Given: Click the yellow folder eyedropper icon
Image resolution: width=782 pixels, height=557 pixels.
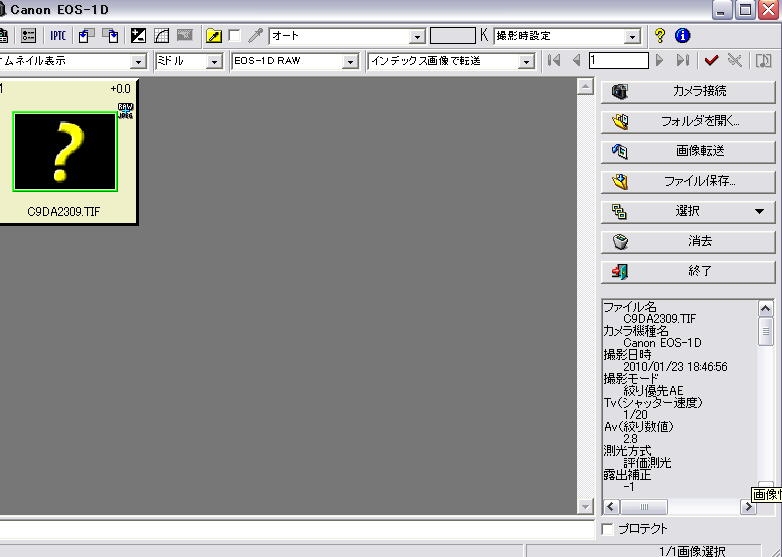Looking at the screenshot, I should coord(214,35).
